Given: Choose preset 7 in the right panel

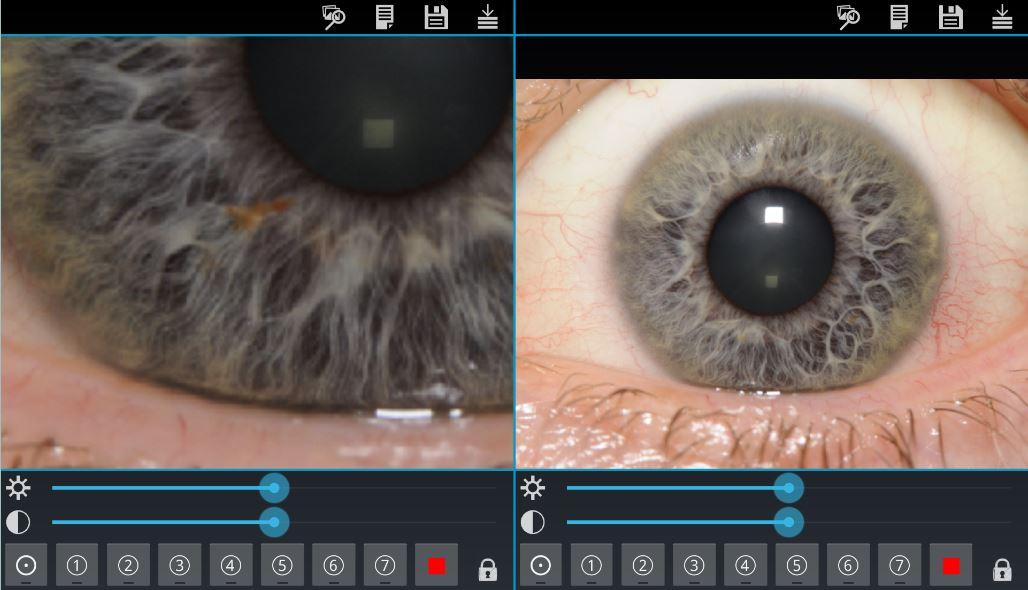Looking at the screenshot, I should [x=899, y=565].
